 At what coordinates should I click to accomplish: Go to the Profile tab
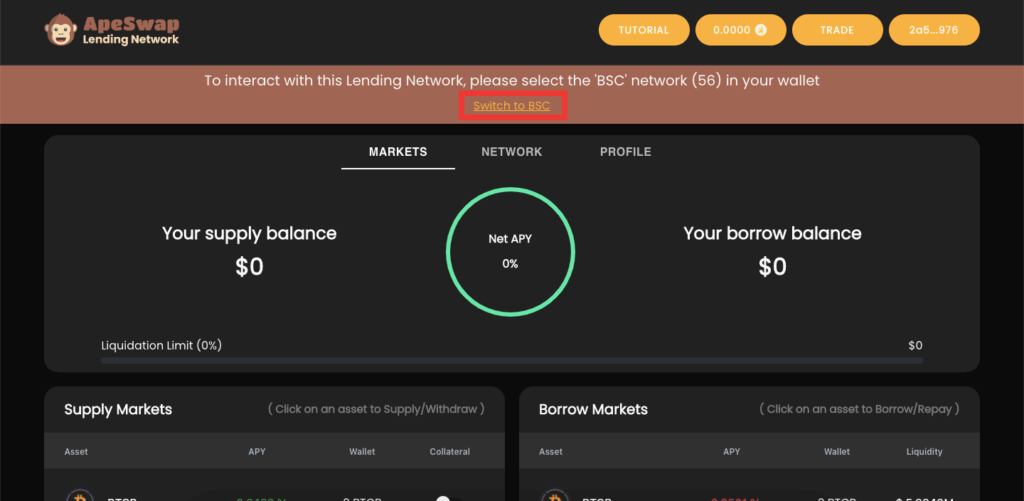pos(625,152)
